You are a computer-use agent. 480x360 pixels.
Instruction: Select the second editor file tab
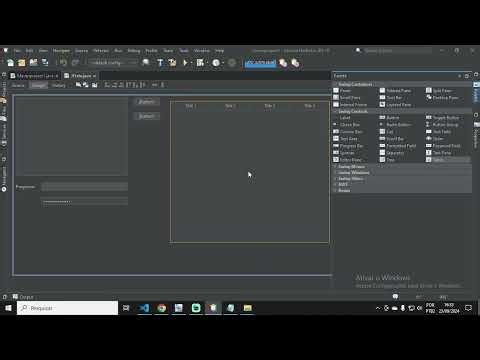click(80, 76)
